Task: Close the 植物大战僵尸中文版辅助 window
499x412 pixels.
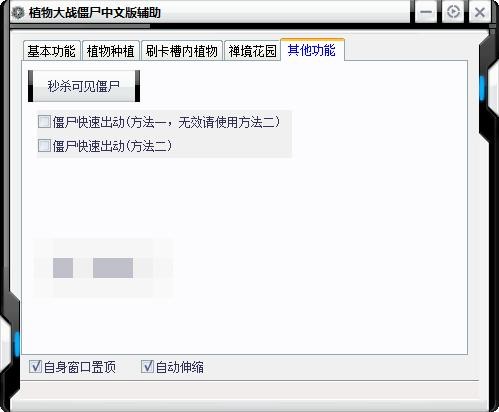Action: pyautogui.click(x=480, y=12)
